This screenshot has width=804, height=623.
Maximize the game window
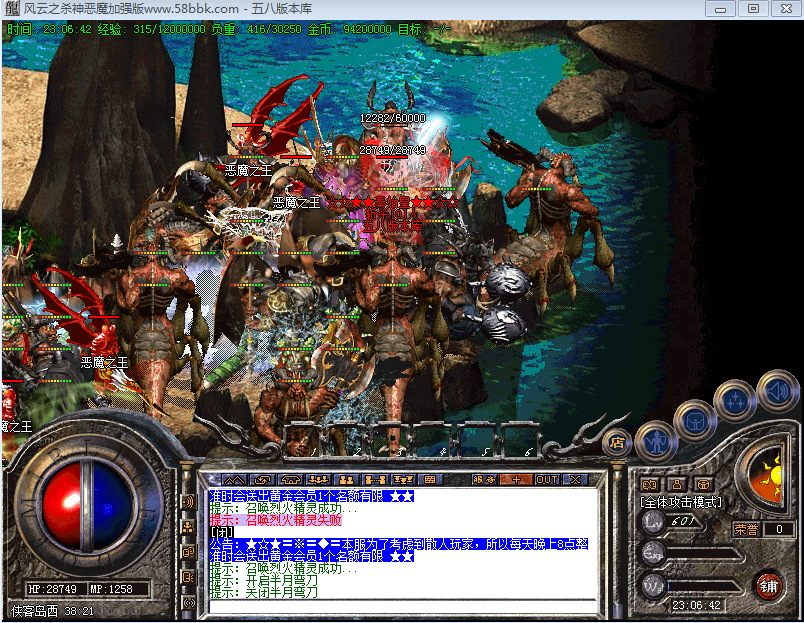coord(753,9)
